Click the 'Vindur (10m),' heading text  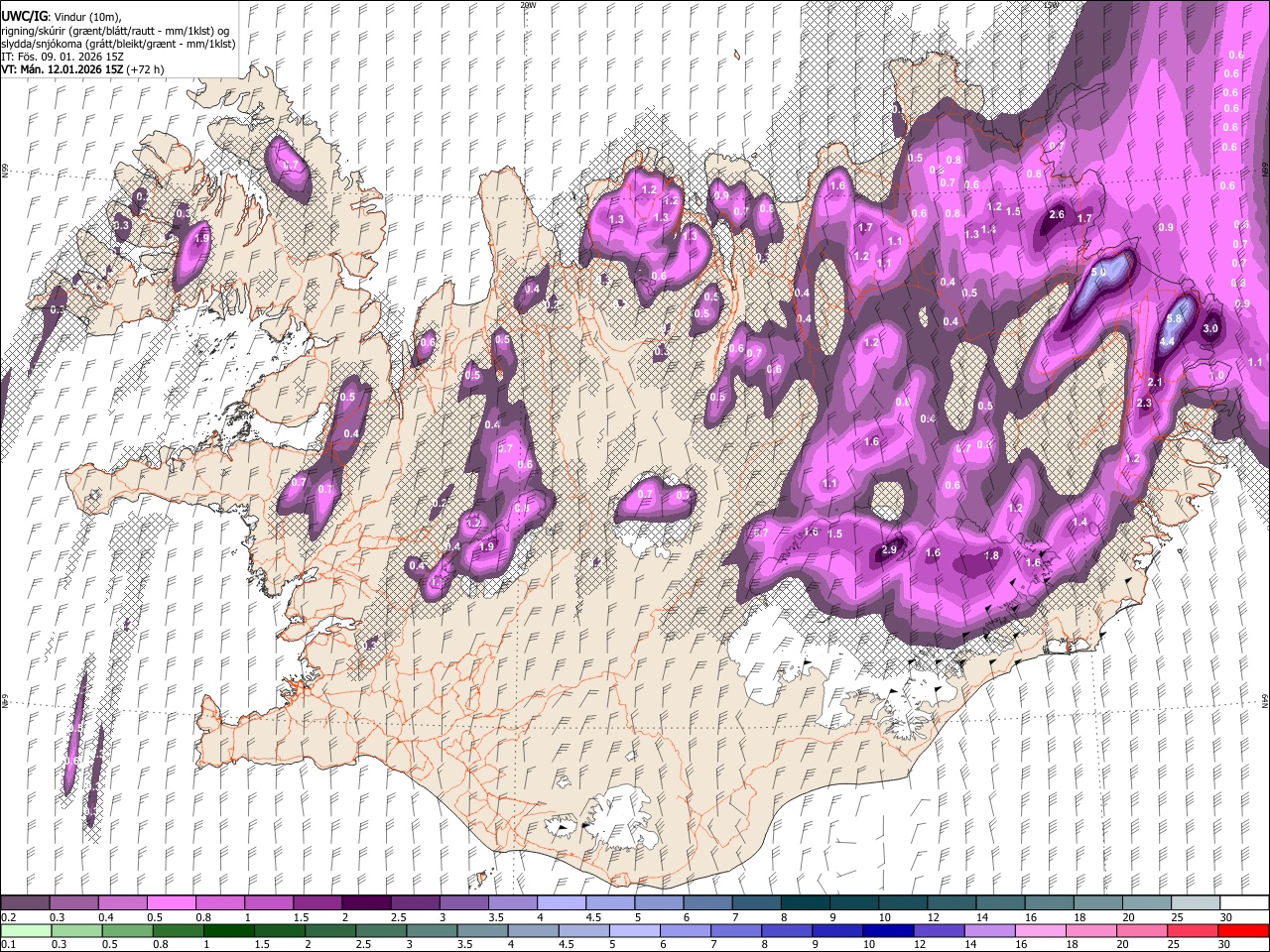pos(87,17)
